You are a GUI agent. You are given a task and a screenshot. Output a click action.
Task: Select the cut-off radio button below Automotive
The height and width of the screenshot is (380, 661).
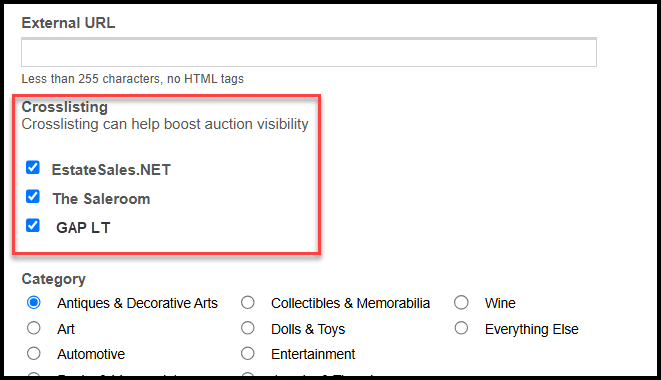pyautogui.click(x=34, y=374)
